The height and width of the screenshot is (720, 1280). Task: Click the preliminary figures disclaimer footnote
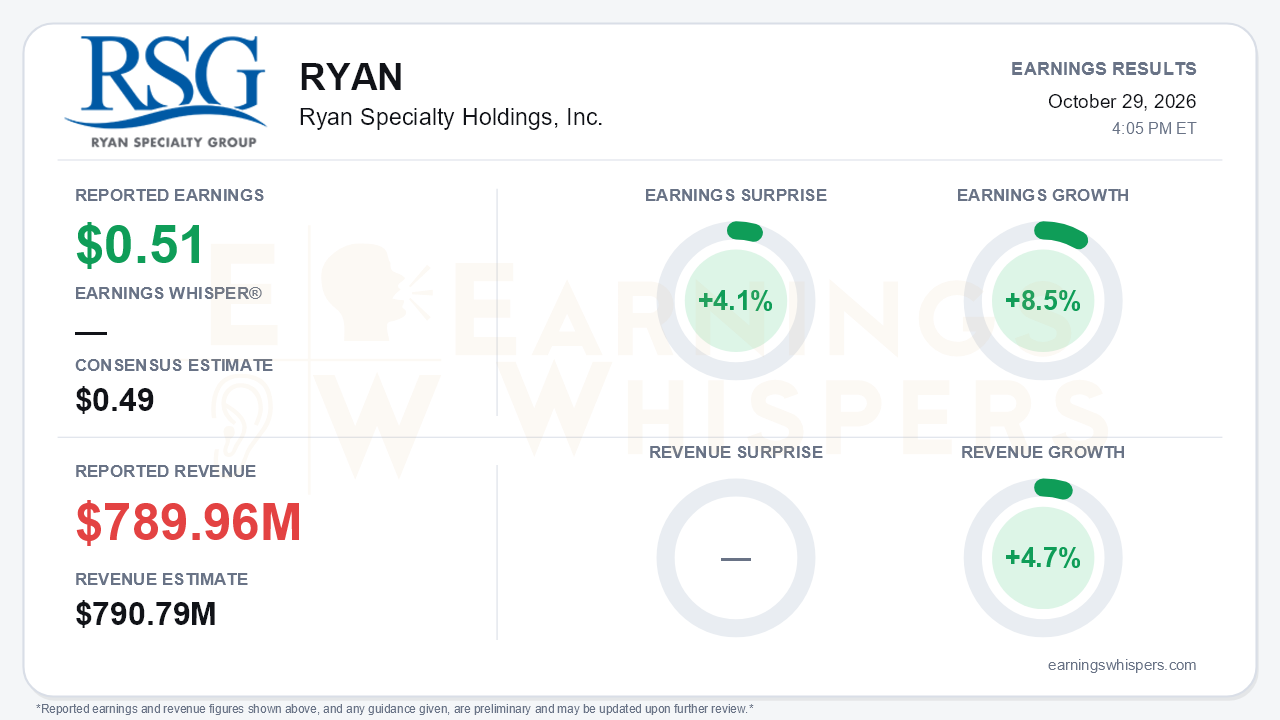coord(395,709)
